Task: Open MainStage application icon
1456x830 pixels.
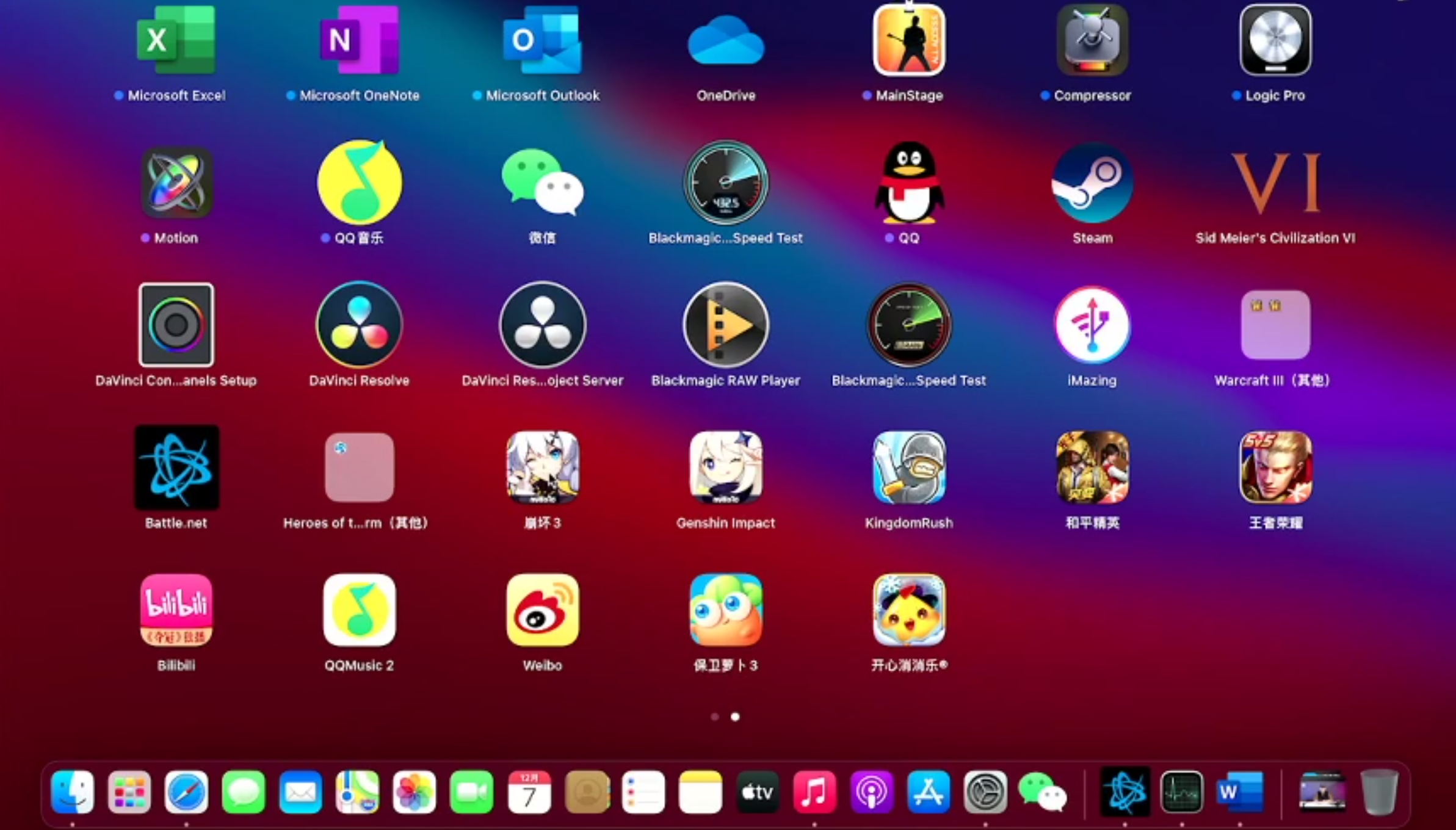Action: click(908, 40)
